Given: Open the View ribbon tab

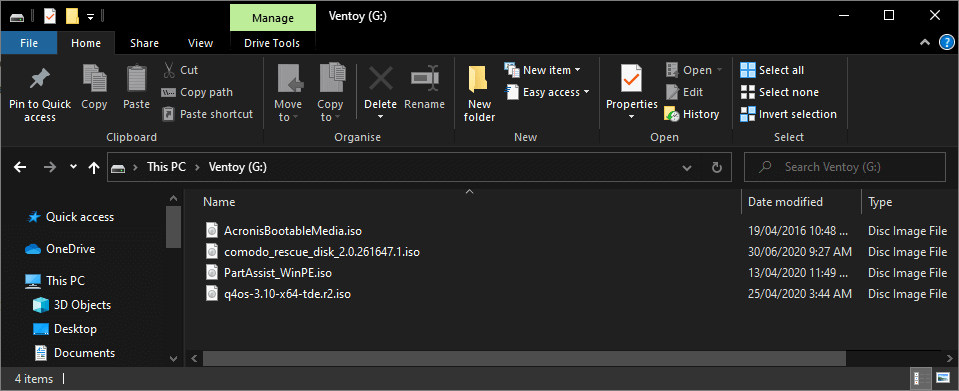Looking at the screenshot, I should tap(201, 43).
